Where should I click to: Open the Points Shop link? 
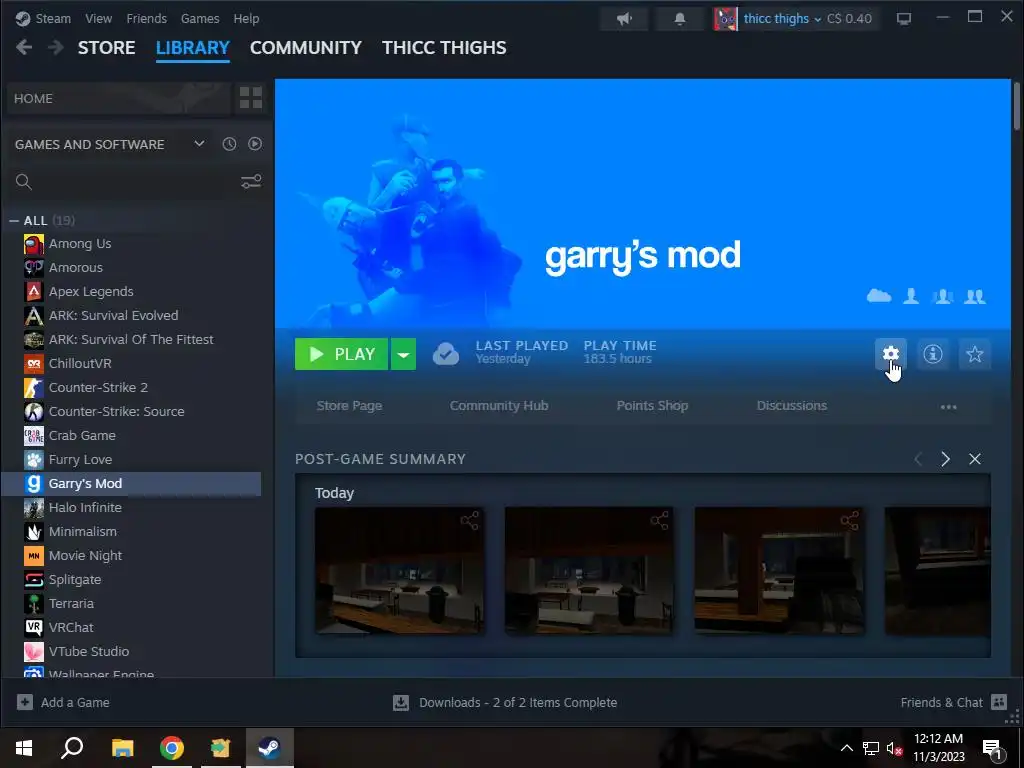click(x=652, y=406)
